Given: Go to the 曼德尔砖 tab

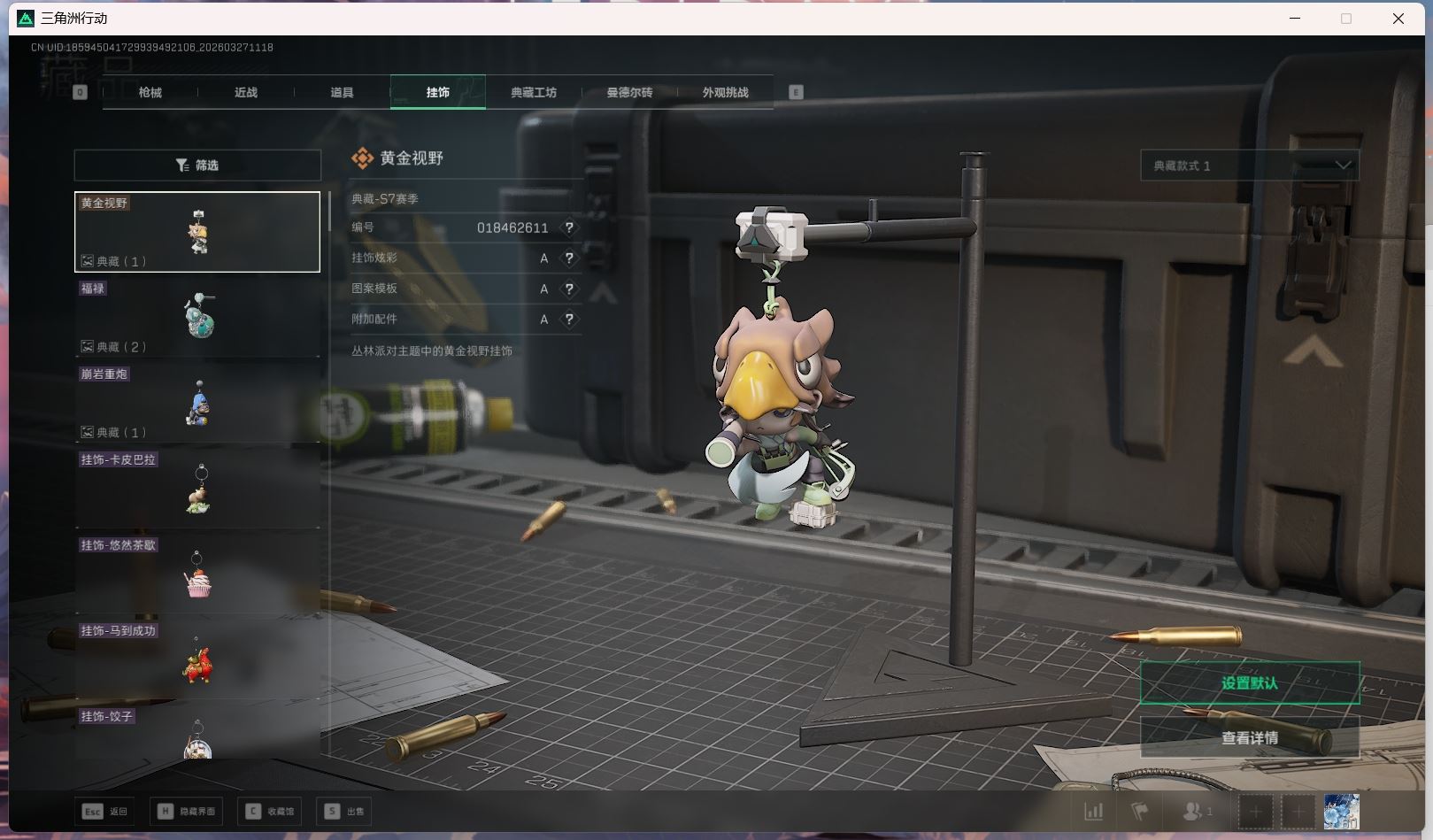Looking at the screenshot, I should tap(629, 92).
